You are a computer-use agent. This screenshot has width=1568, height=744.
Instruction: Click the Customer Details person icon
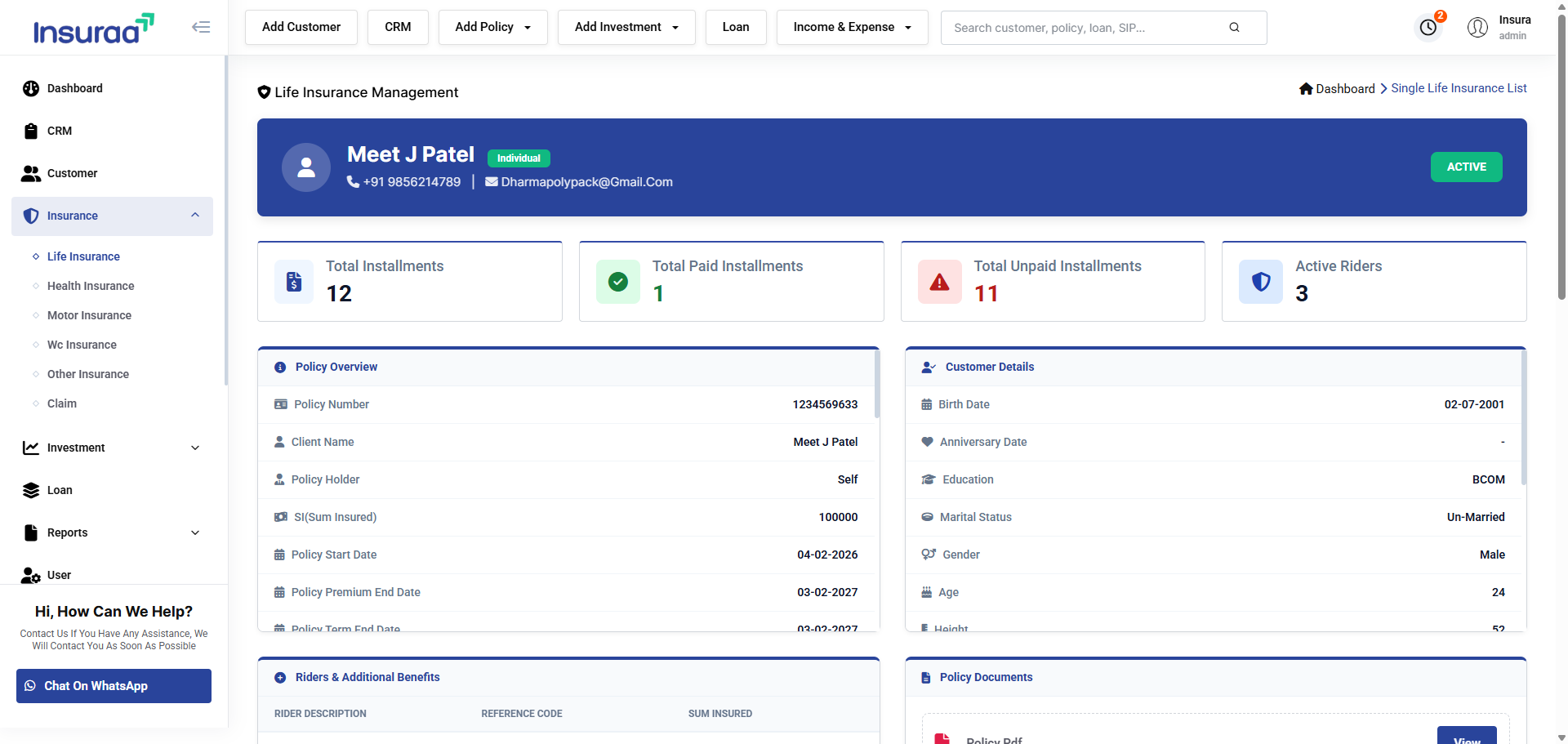coord(929,368)
